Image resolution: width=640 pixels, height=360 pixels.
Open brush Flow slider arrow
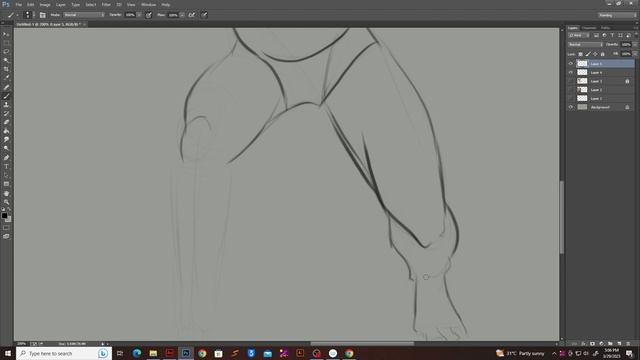[182, 15]
